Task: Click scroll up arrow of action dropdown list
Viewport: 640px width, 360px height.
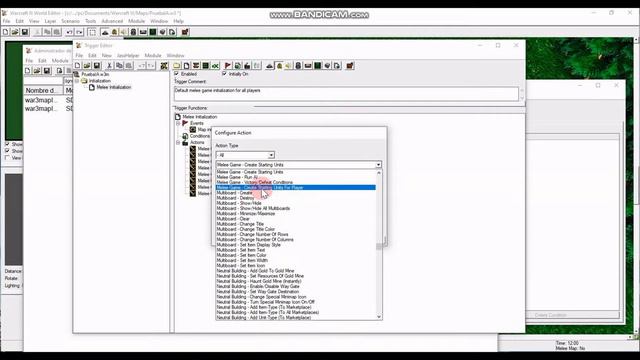Action: tap(379, 173)
